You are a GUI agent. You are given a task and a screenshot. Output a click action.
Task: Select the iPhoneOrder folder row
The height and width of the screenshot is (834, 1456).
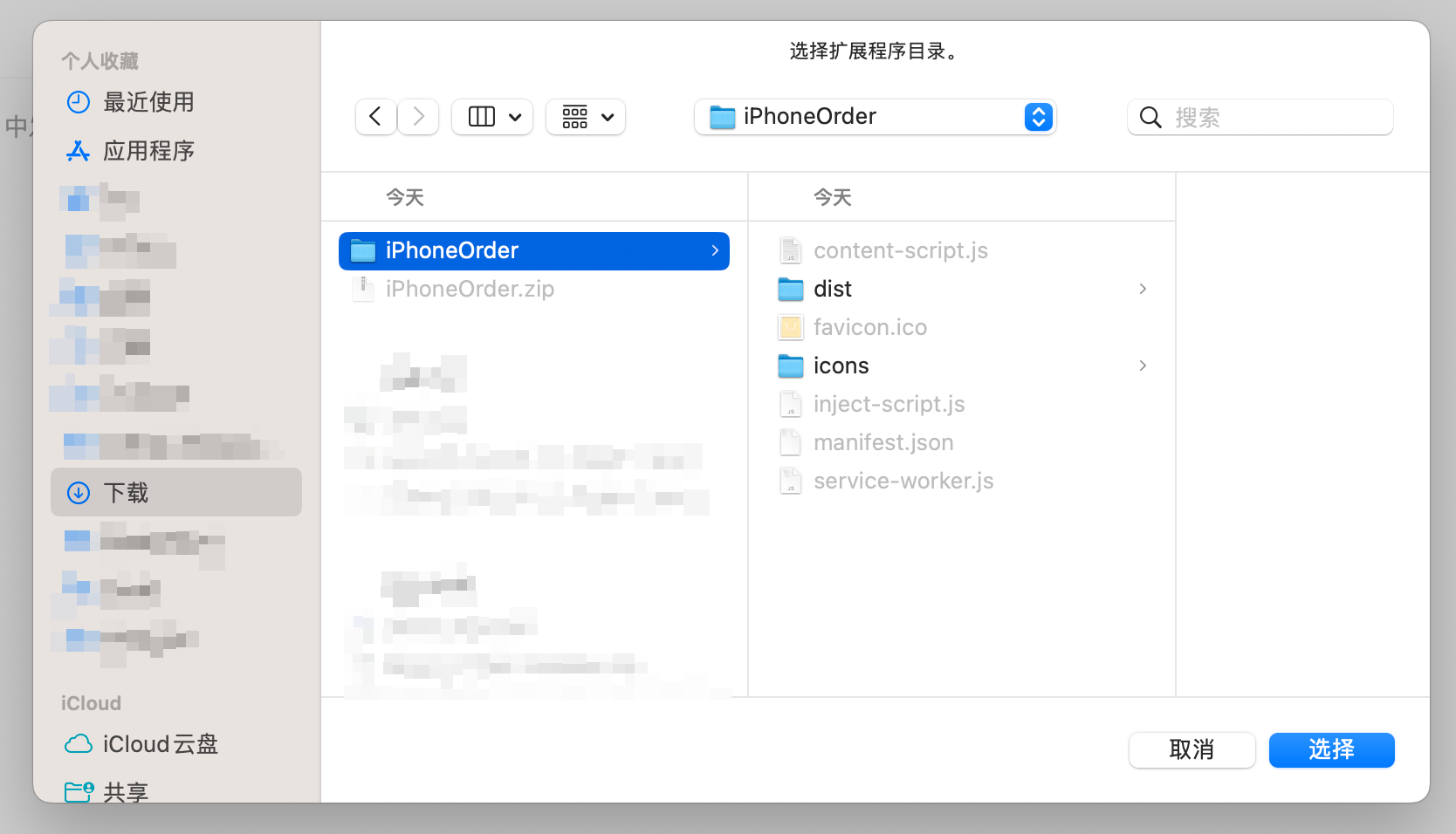coord(534,251)
